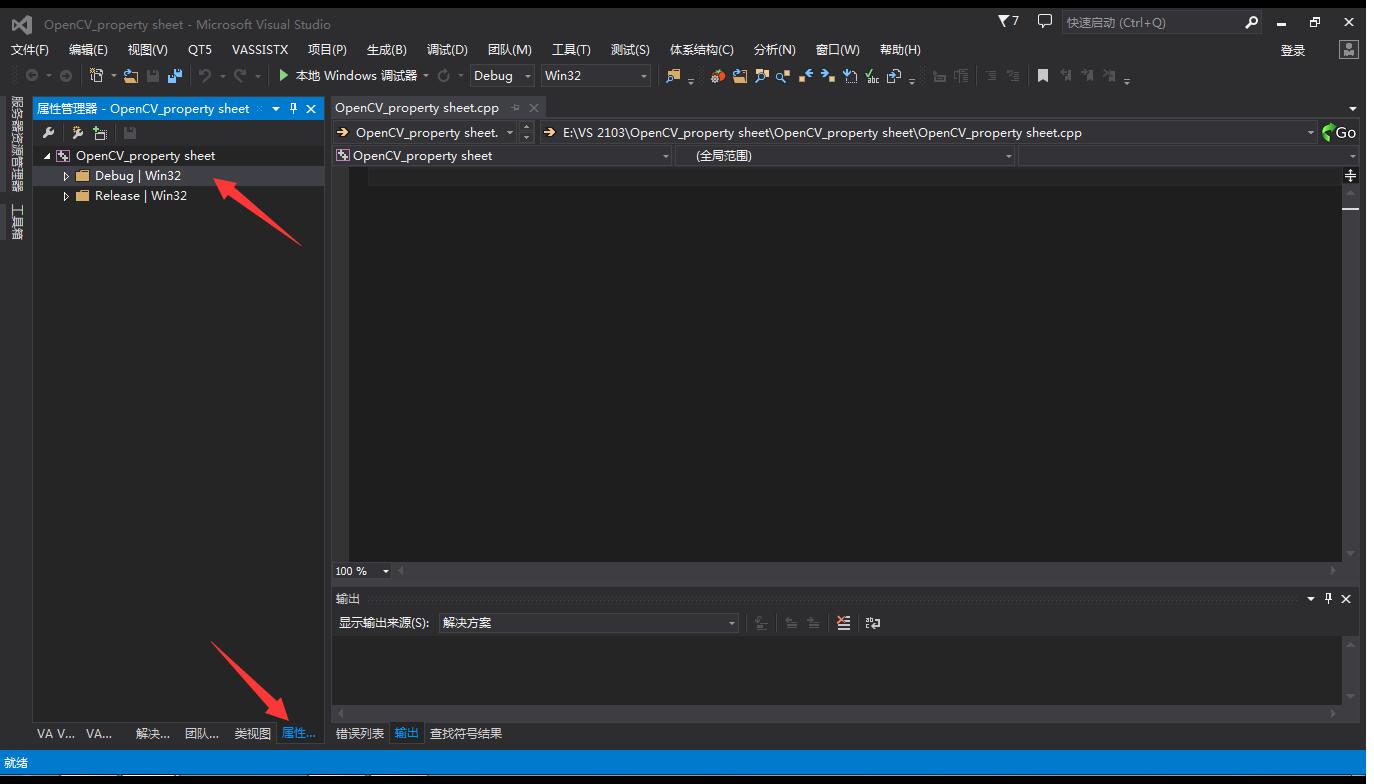Click Add New Project Property Sheet icon

77,132
